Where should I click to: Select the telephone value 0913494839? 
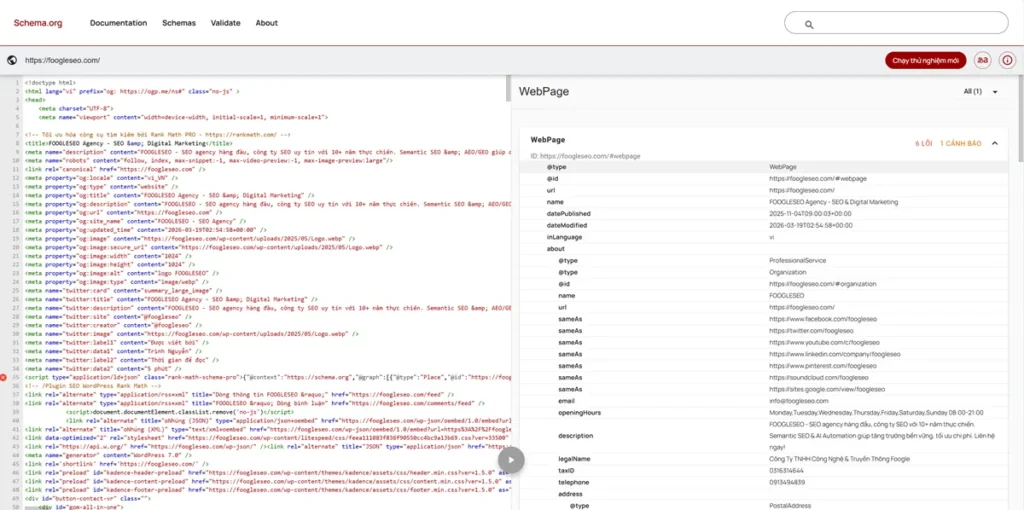(x=786, y=483)
